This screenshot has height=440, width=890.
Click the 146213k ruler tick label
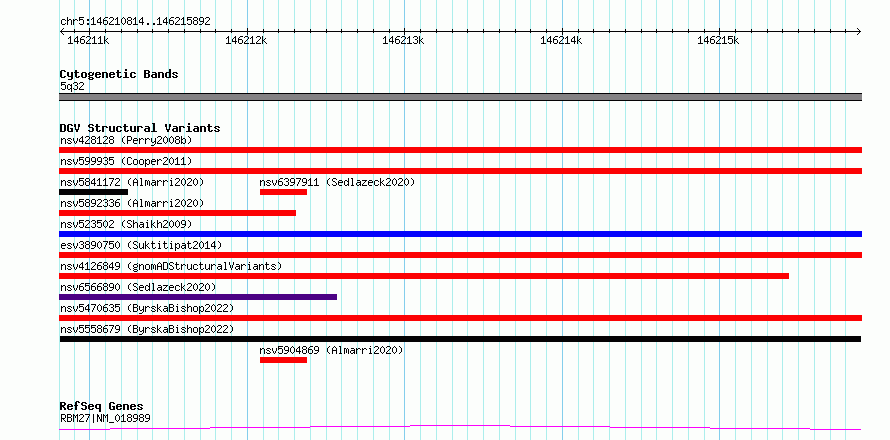tap(403, 40)
